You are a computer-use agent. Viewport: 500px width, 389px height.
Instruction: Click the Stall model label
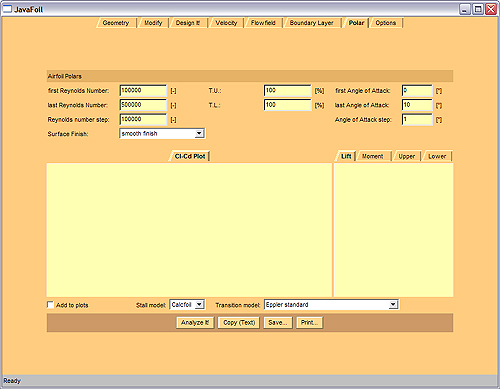point(151,305)
